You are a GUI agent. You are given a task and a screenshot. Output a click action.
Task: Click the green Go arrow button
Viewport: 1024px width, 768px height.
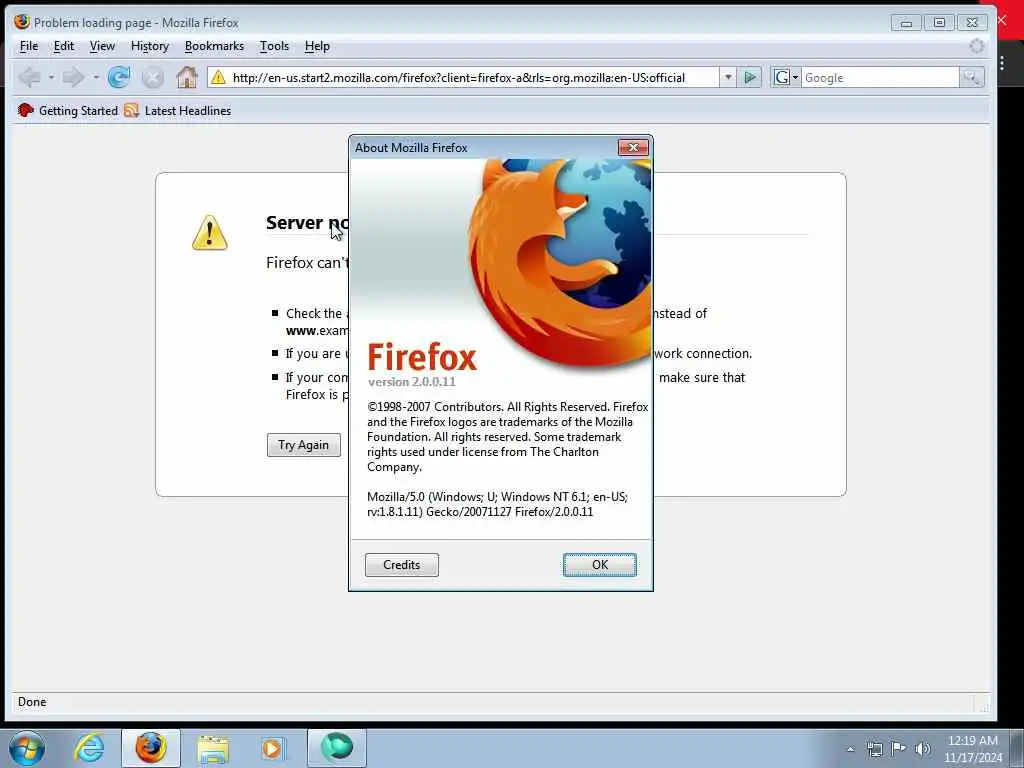click(x=750, y=77)
